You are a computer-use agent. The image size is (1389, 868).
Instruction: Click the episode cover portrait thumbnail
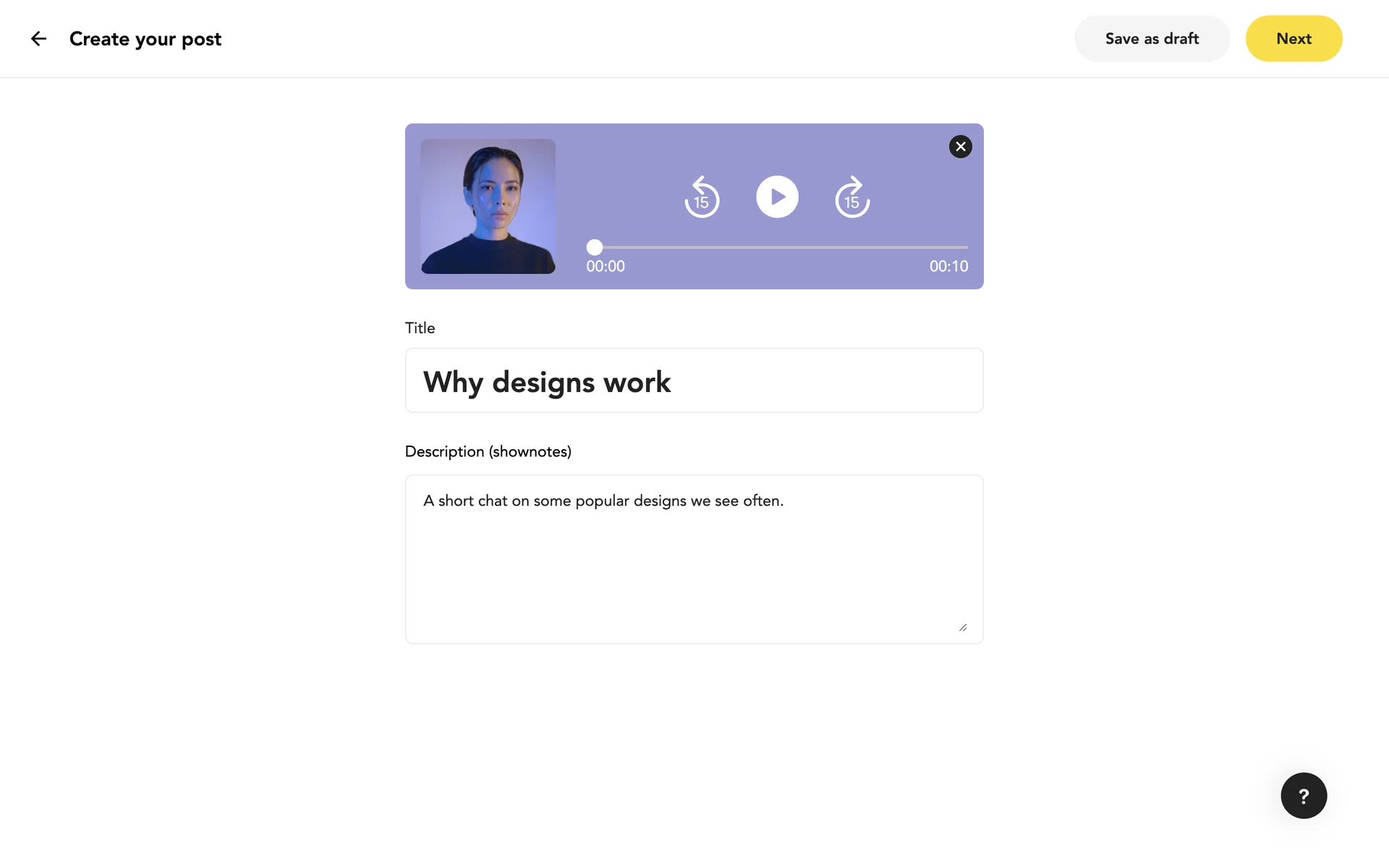(488, 206)
